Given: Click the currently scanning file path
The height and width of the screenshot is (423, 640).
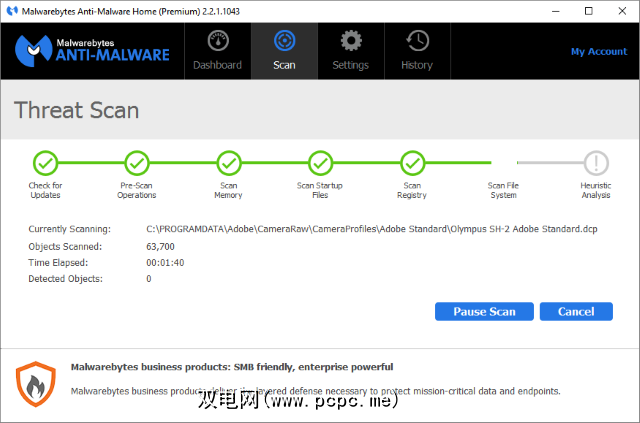Looking at the screenshot, I should tap(372, 229).
